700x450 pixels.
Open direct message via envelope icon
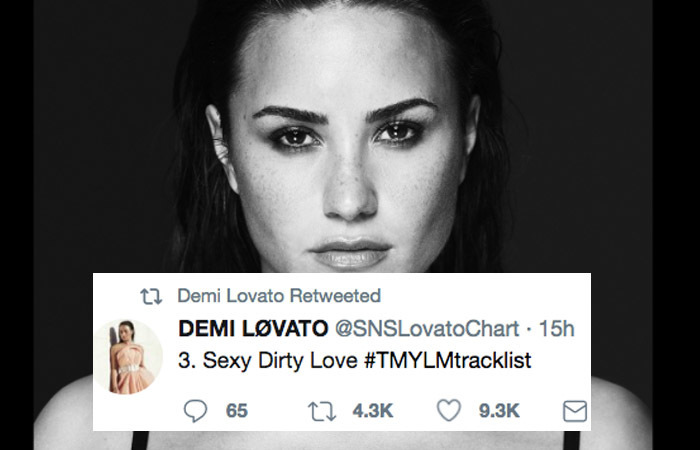pyautogui.click(x=573, y=410)
